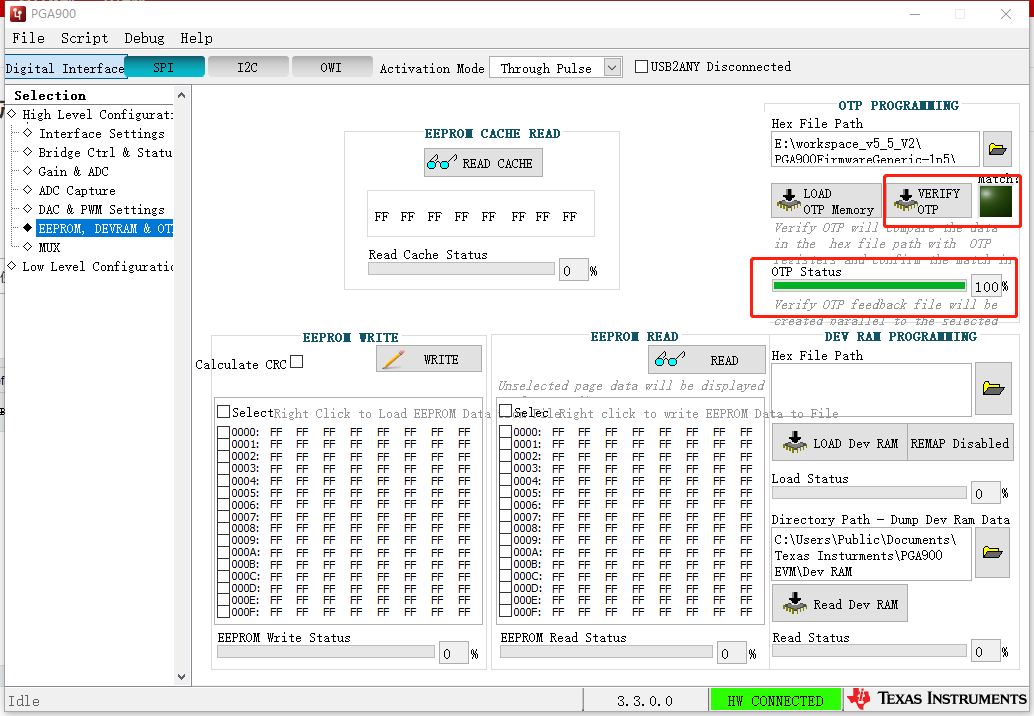Click the EEPROM Read Status progress bar
The width and height of the screenshot is (1034, 716).
click(607, 652)
